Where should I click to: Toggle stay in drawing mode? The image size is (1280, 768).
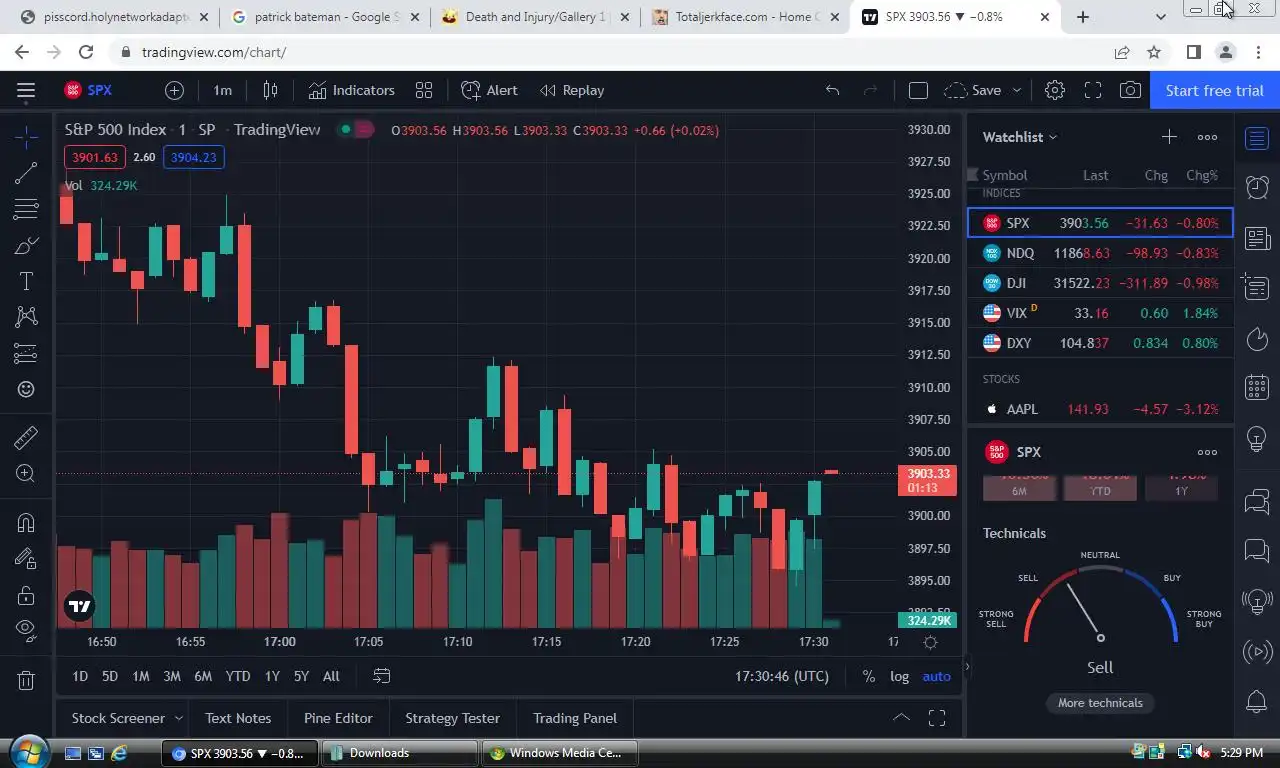(x=26, y=559)
